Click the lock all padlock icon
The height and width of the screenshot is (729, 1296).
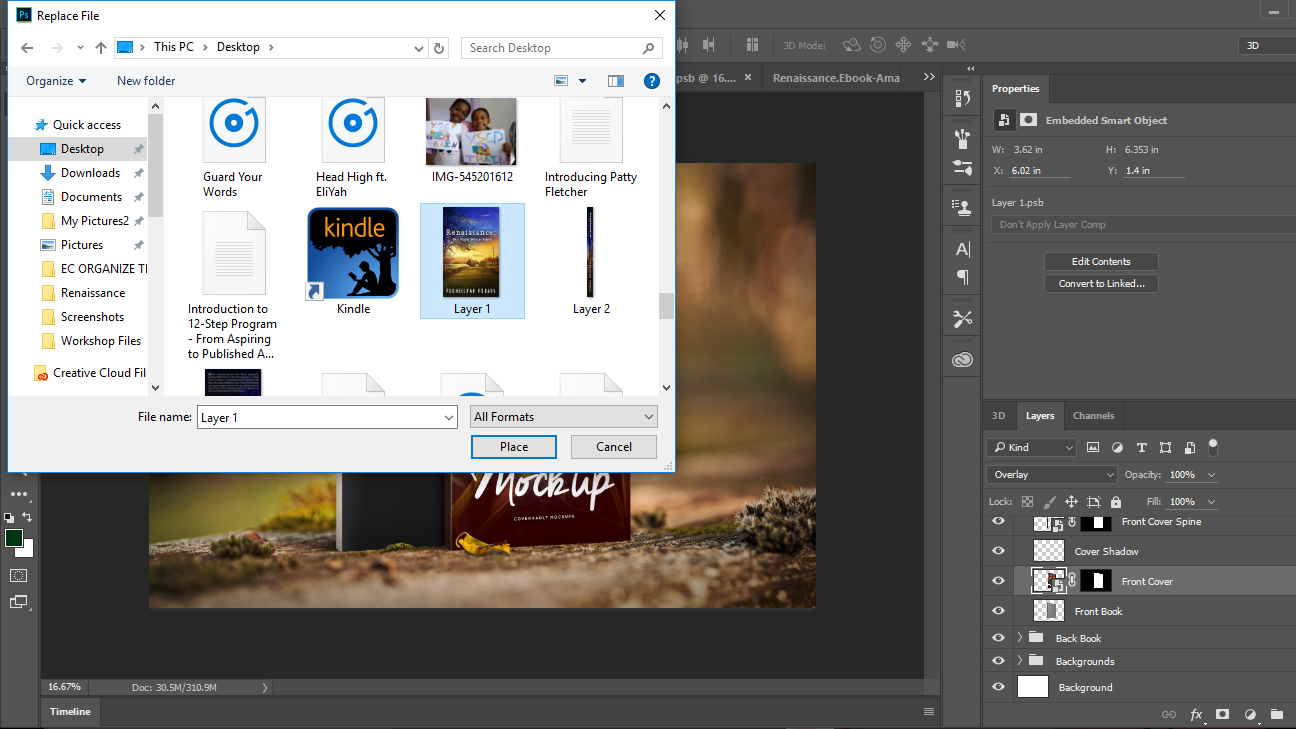(1116, 502)
